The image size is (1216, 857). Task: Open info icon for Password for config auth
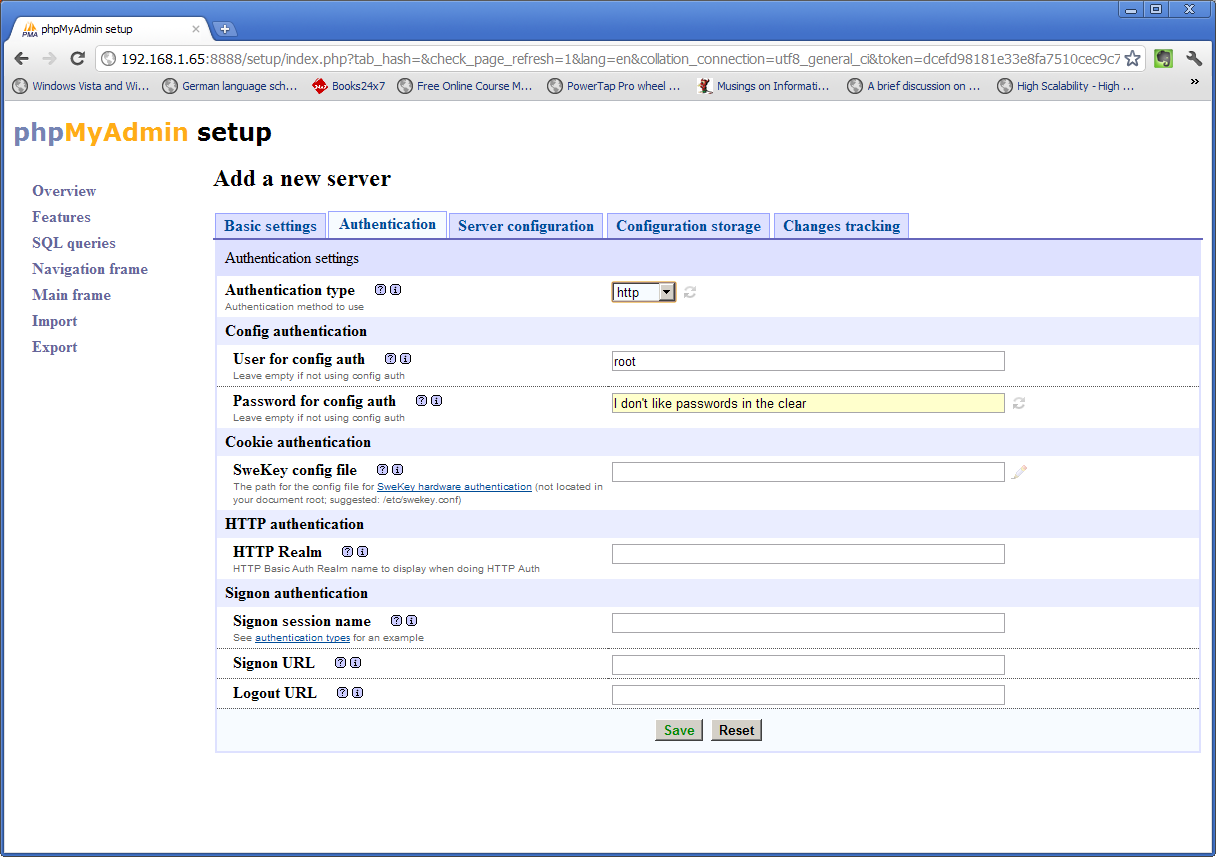pos(437,401)
